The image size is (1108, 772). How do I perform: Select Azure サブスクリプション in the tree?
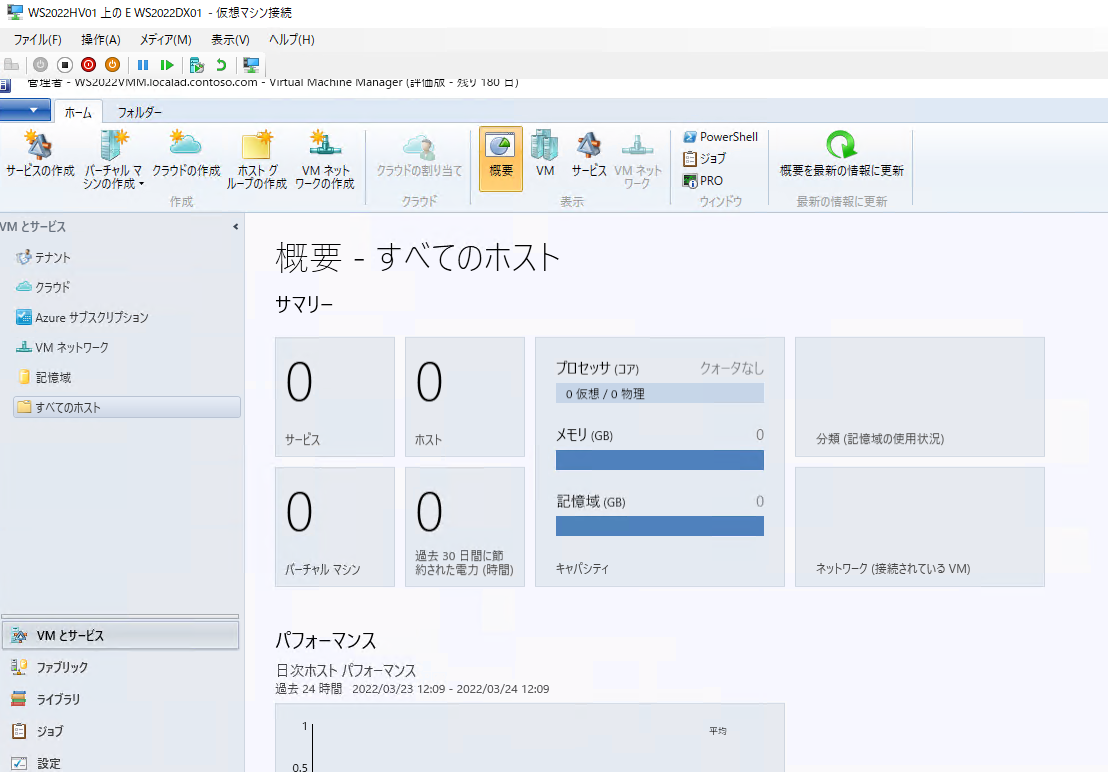(x=82, y=317)
